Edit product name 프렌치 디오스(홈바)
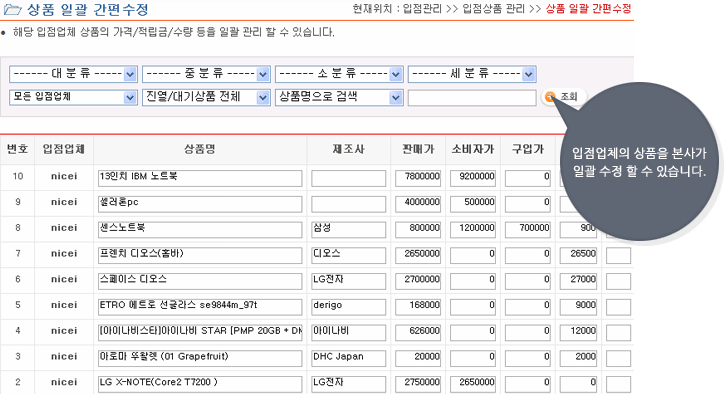This screenshot has width=725, height=394. [x=200, y=255]
